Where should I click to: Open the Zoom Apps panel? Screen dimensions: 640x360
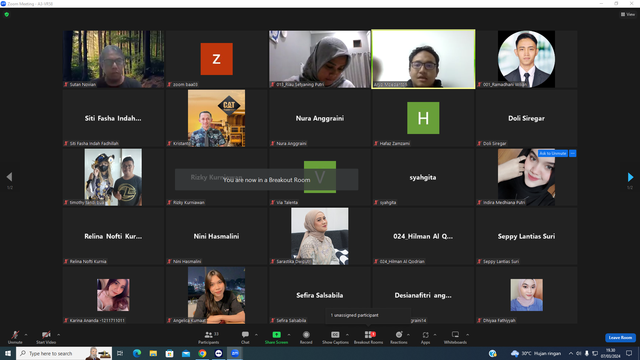point(425,337)
